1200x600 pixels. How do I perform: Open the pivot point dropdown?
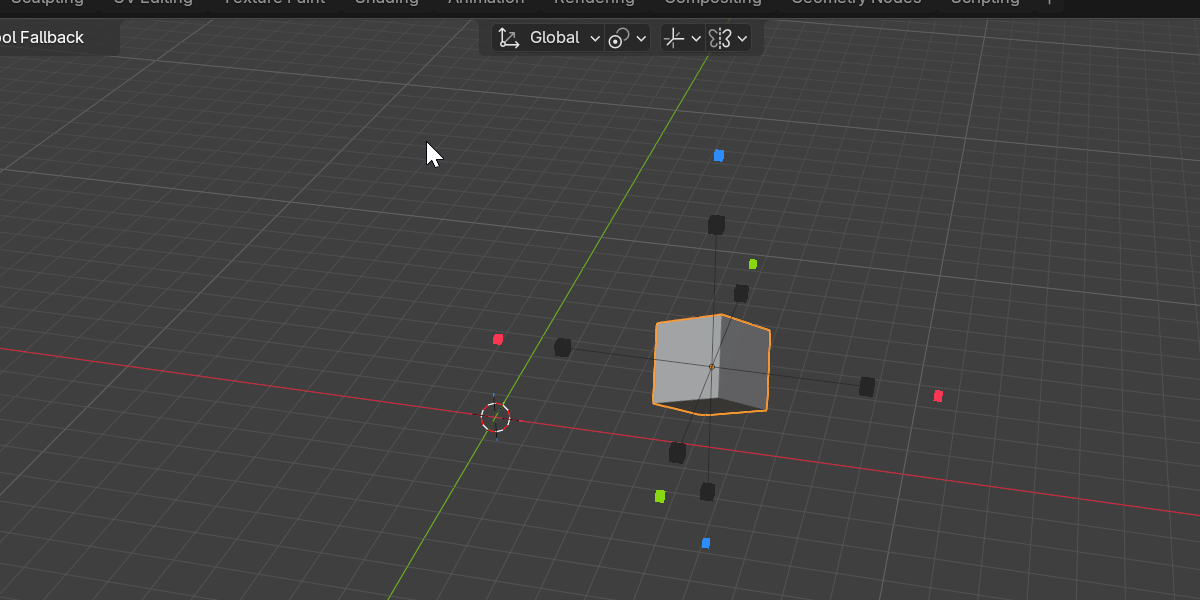[628, 38]
